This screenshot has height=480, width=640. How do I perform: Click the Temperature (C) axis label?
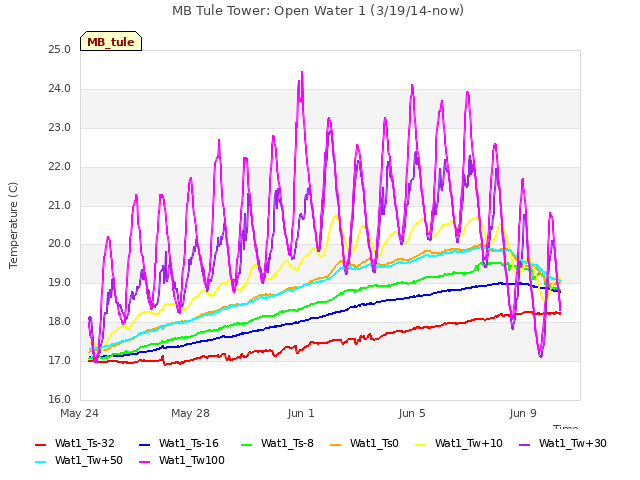click(13, 225)
